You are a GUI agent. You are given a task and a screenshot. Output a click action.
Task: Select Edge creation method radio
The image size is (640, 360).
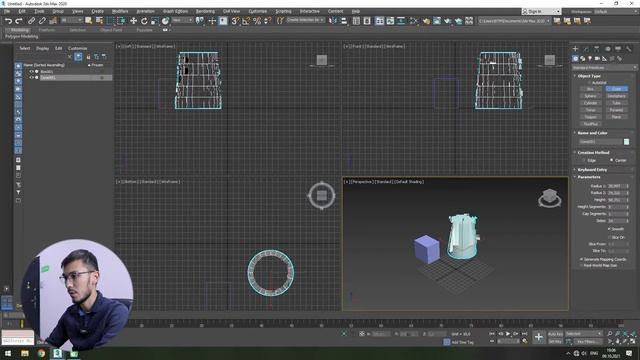coord(584,160)
